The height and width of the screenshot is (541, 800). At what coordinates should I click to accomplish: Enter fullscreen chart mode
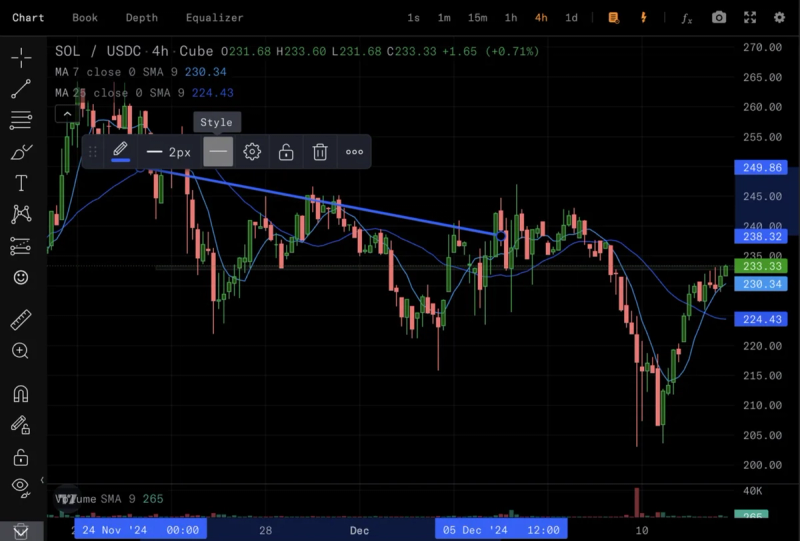[749, 18]
